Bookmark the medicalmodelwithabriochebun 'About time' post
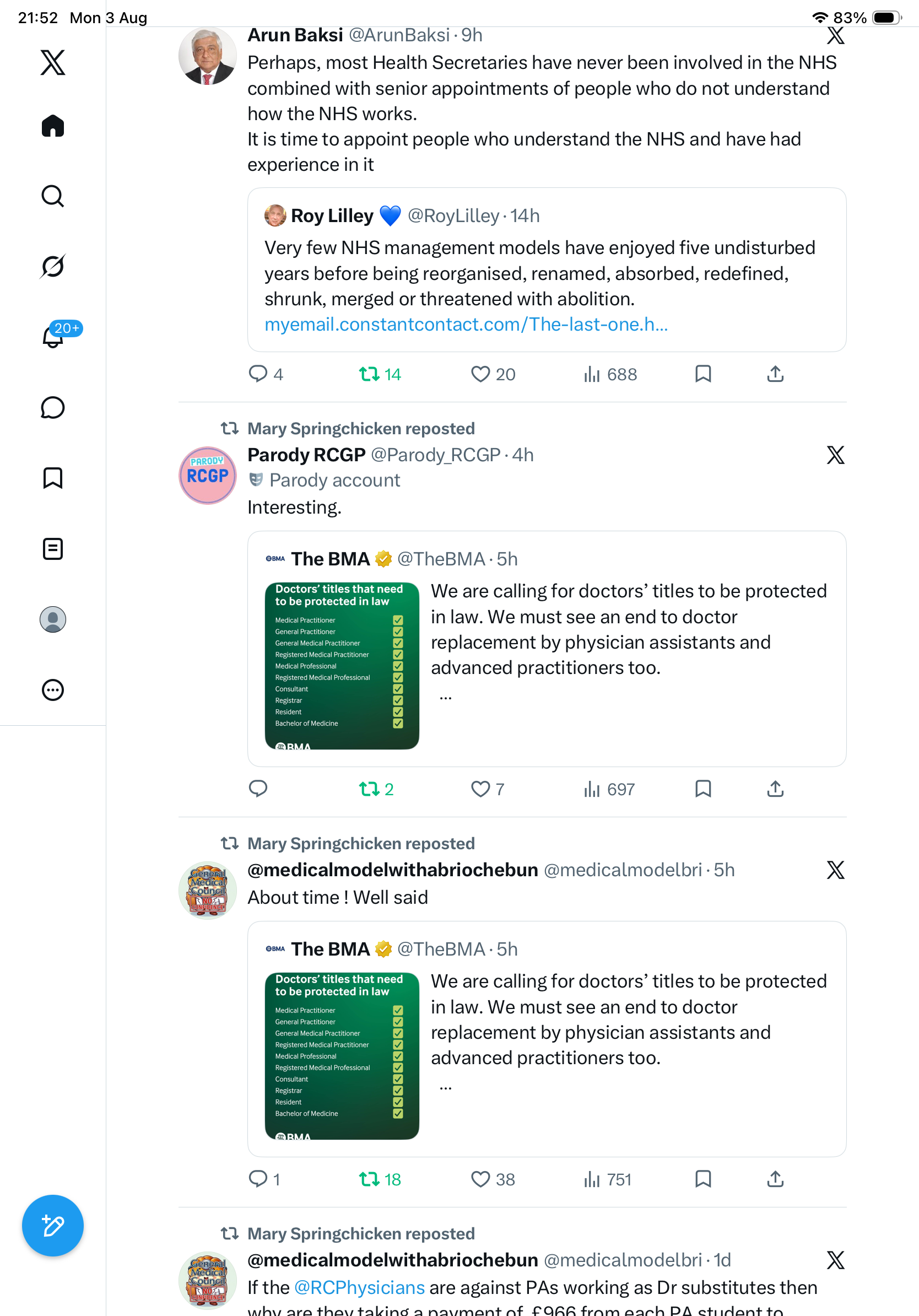 [703, 1179]
